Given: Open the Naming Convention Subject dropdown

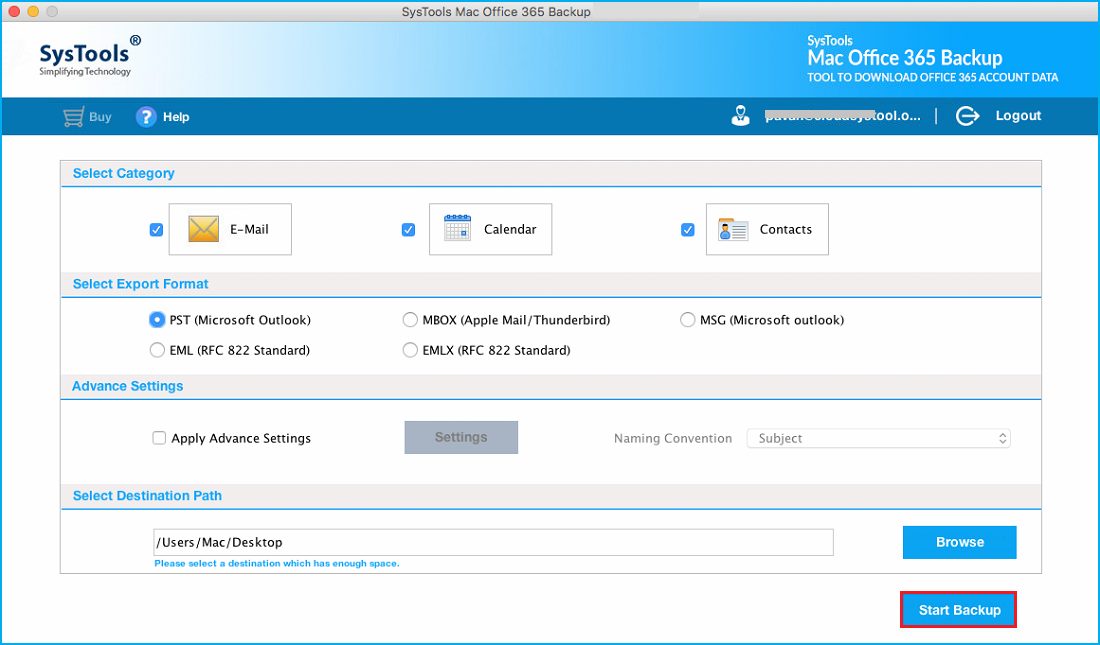Looking at the screenshot, I should click(878, 438).
